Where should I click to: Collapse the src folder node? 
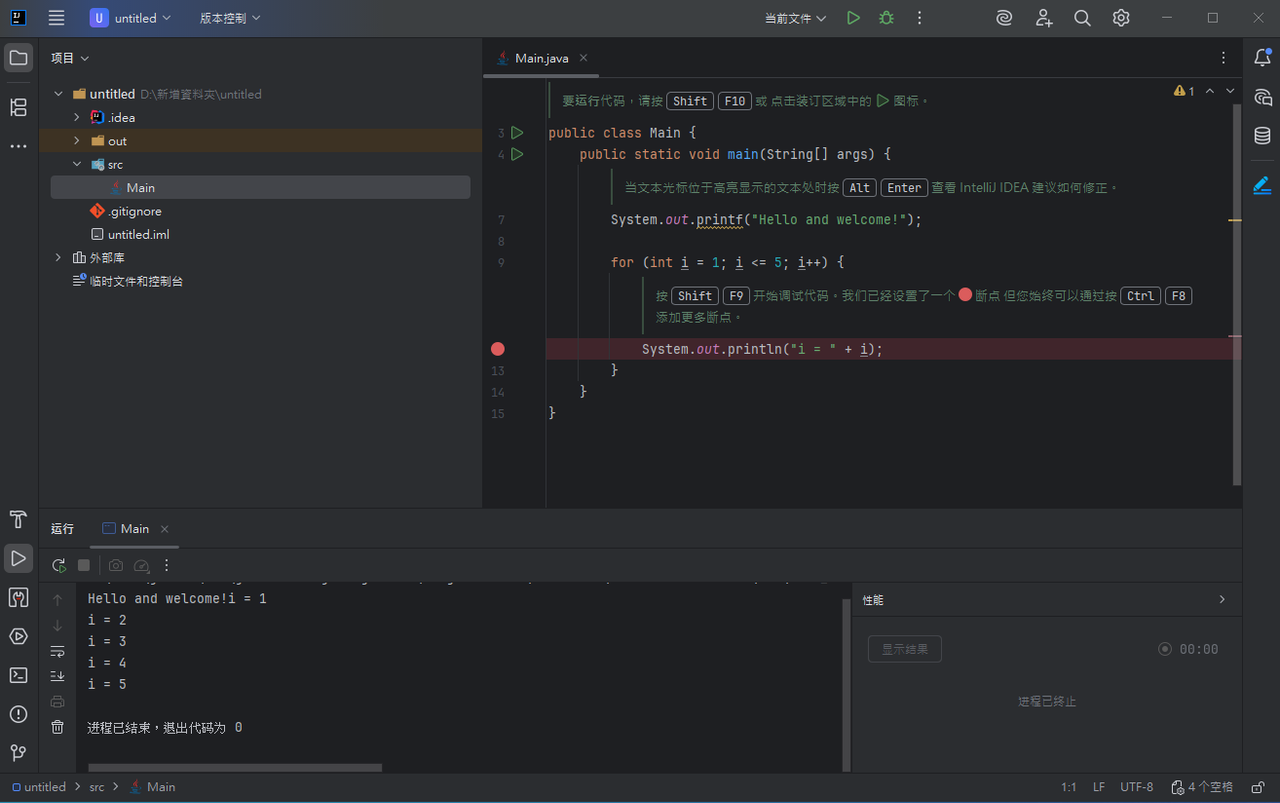click(77, 164)
